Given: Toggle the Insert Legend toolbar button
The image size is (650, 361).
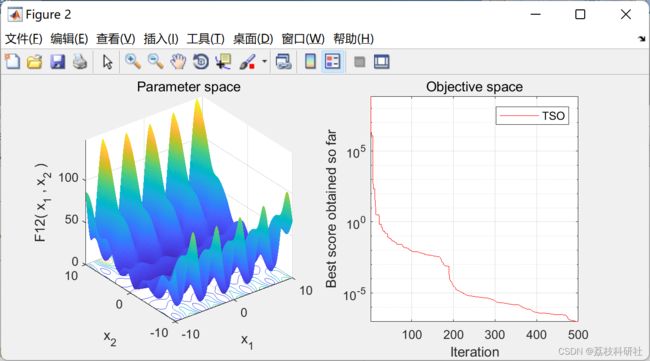Looking at the screenshot, I should pos(332,62).
